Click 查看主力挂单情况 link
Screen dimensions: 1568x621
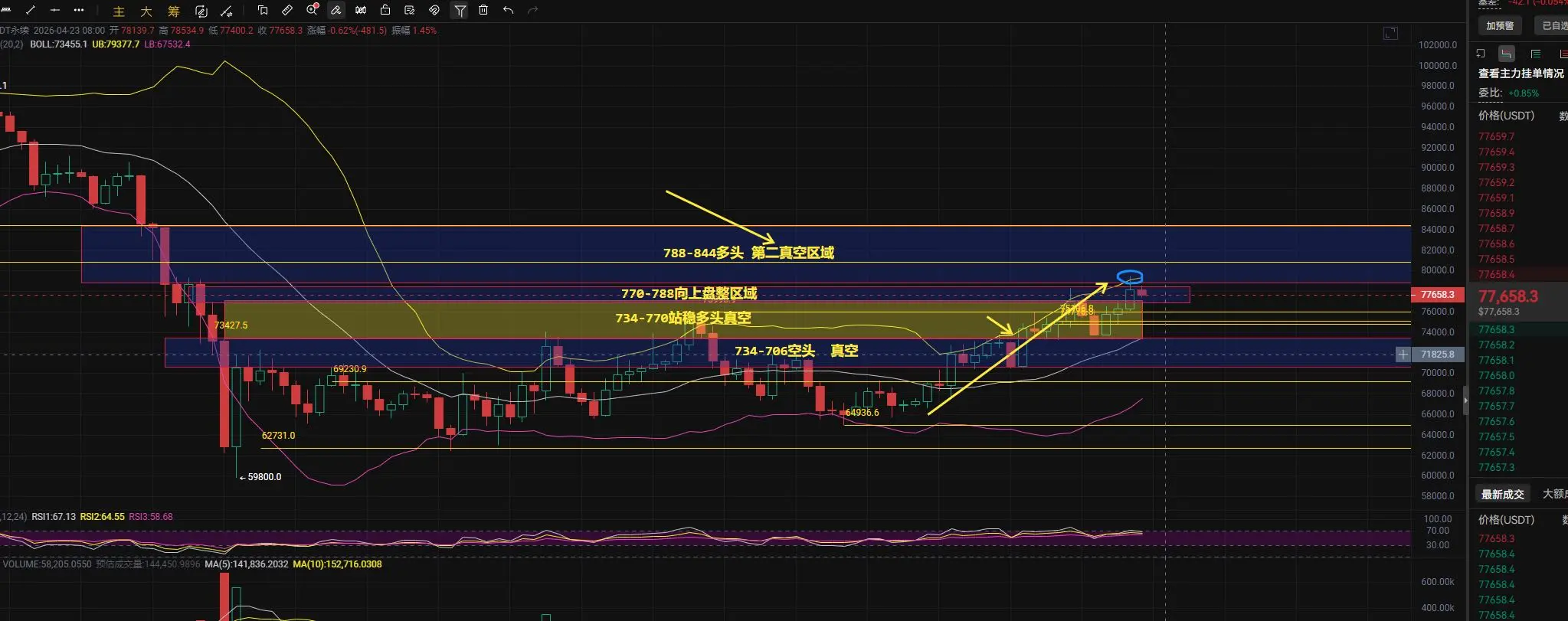pyautogui.click(x=1521, y=74)
